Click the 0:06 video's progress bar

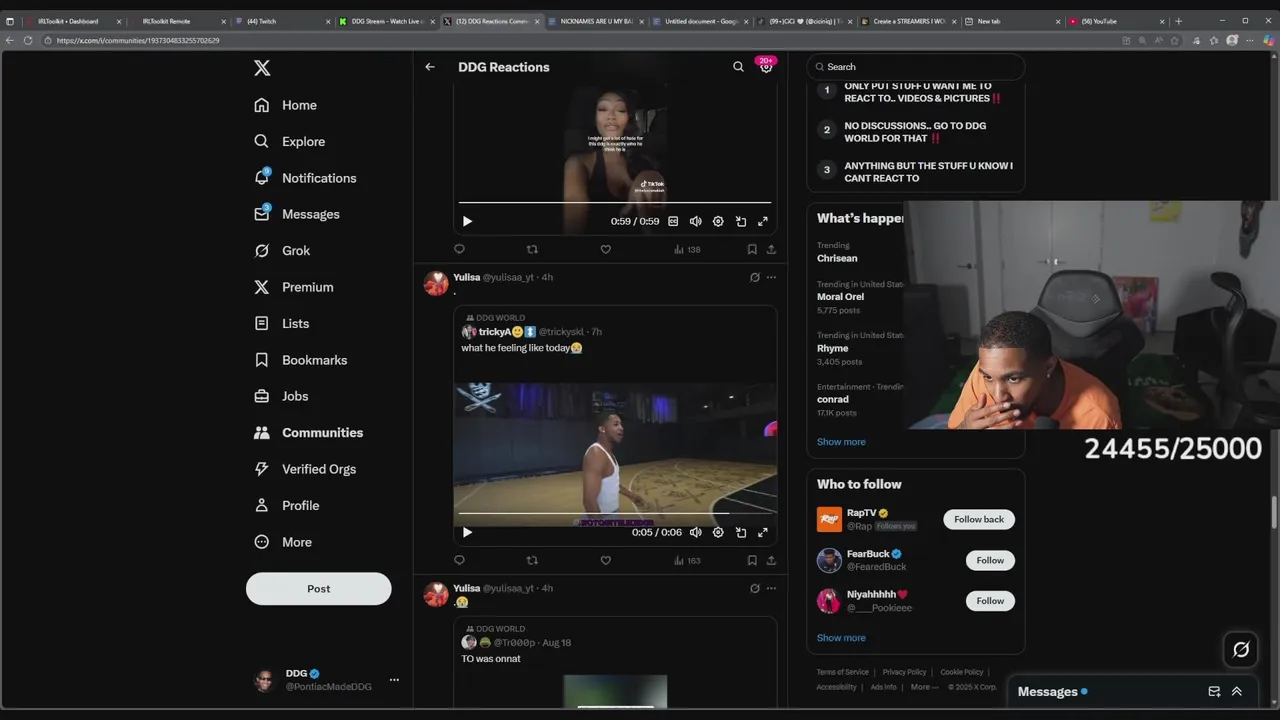615,514
